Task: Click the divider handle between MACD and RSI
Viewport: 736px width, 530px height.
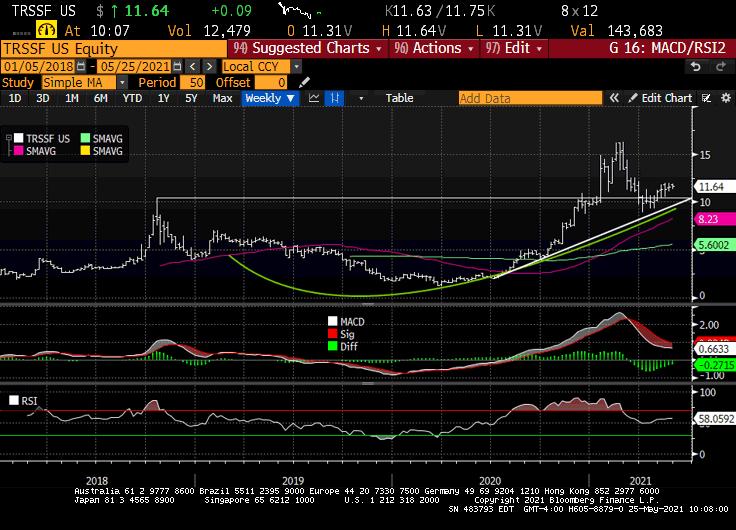Action: click(368, 383)
